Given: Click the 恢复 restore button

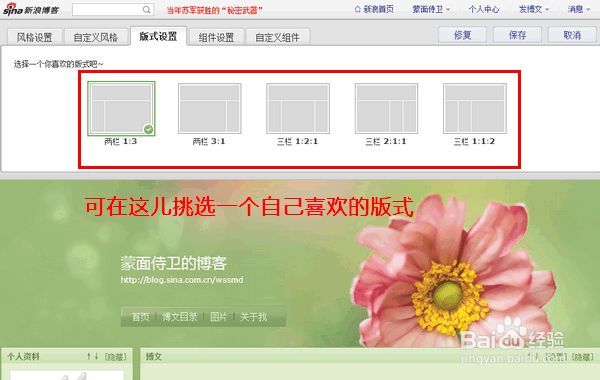Looking at the screenshot, I should [x=462, y=35].
